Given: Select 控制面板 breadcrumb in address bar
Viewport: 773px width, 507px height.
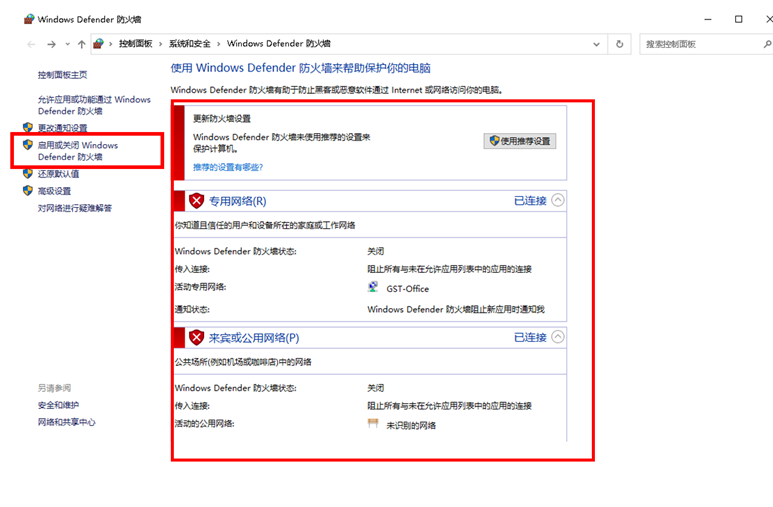Looking at the screenshot, I should (x=136, y=44).
